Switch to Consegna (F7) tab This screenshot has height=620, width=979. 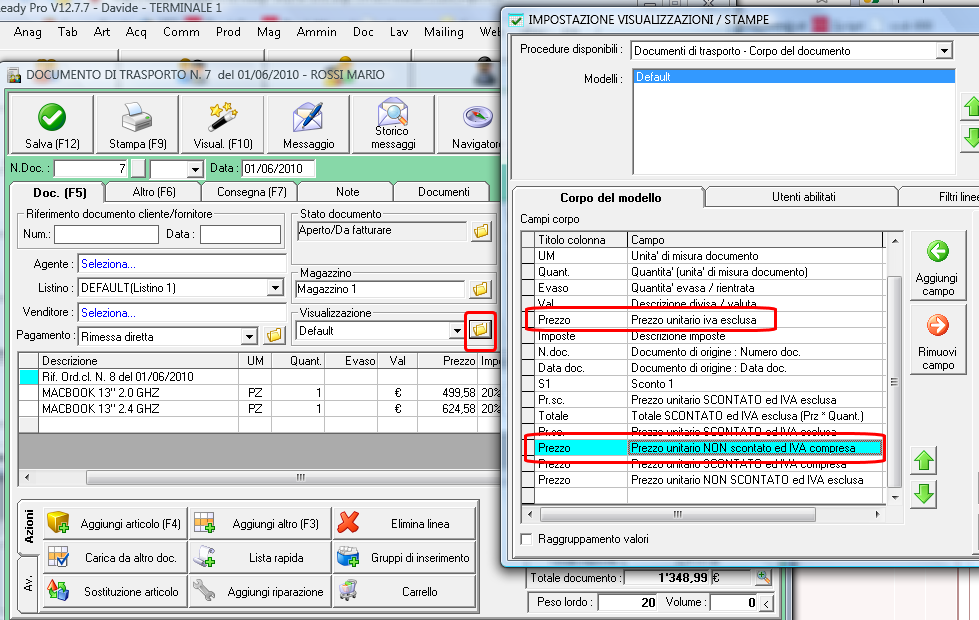point(252,192)
